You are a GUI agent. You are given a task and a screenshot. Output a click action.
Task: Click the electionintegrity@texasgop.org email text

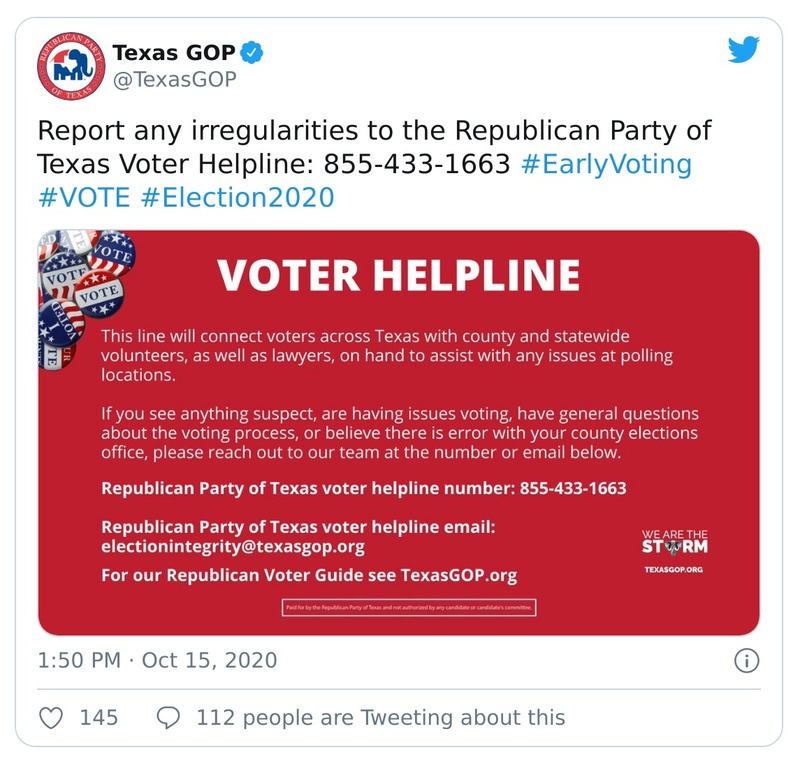click(233, 547)
